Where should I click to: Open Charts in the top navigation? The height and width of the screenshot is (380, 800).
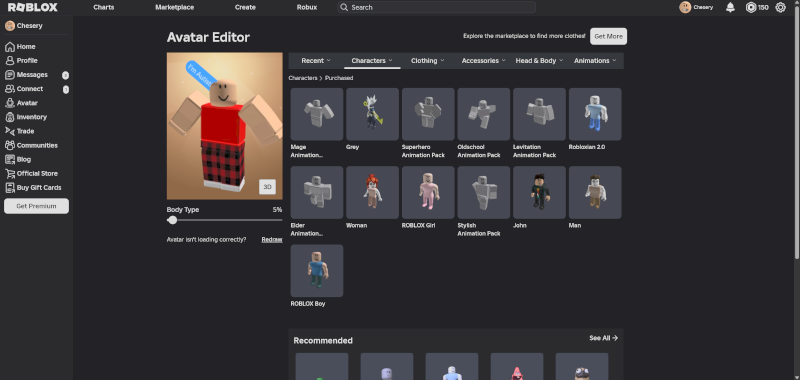tap(104, 7)
